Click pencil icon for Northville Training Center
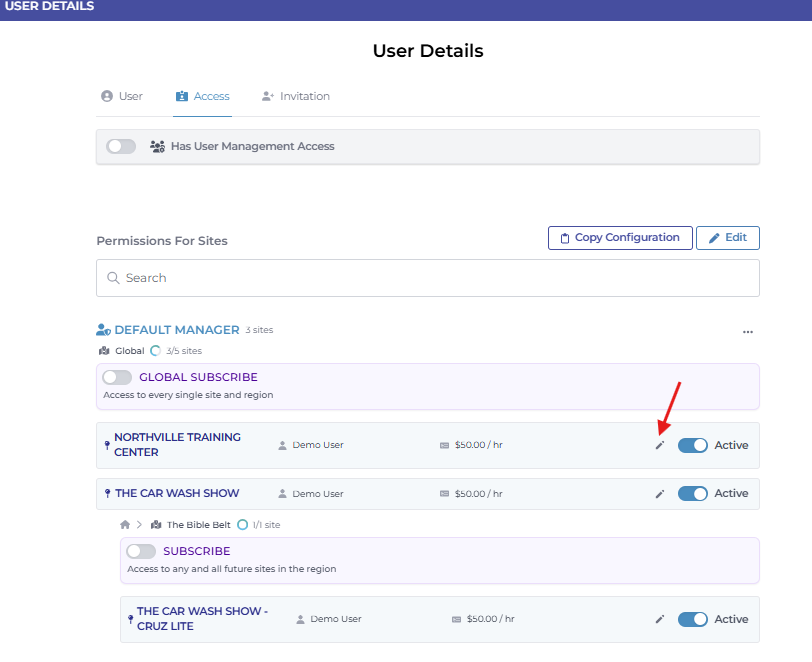The height and width of the screenshot is (662, 812). pos(659,446)
